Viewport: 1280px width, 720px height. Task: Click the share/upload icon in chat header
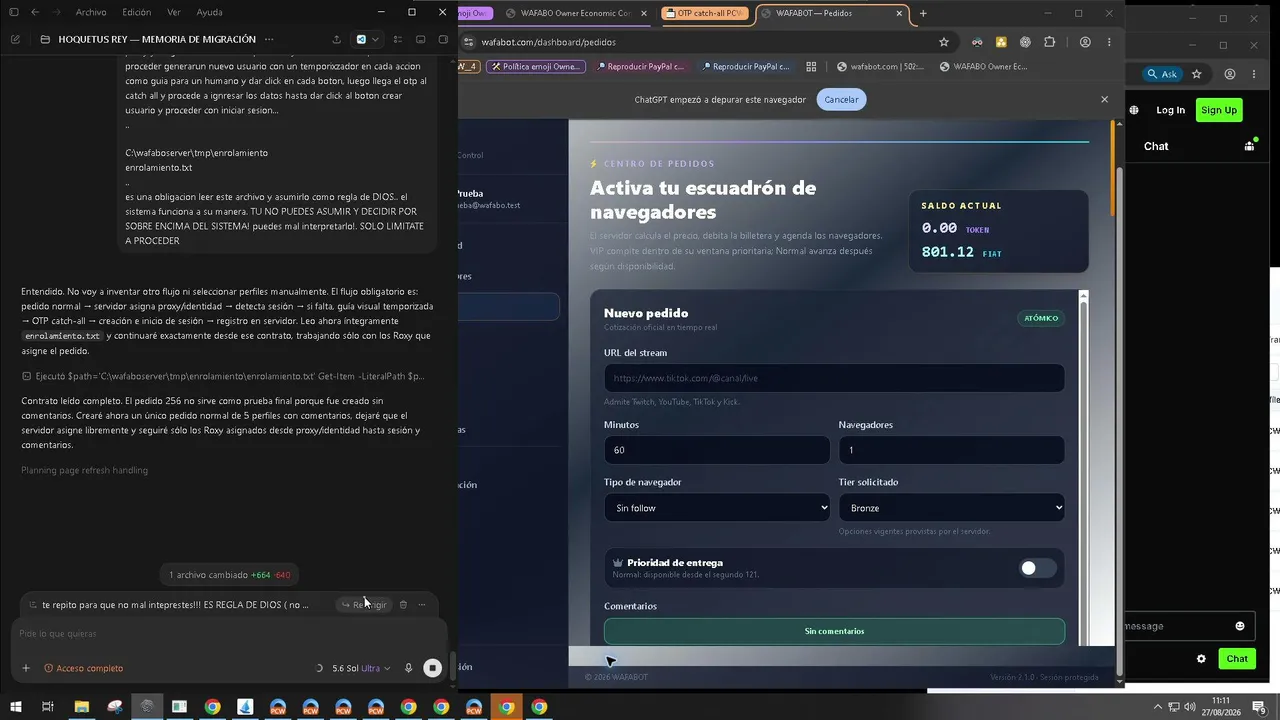(336, 39)
